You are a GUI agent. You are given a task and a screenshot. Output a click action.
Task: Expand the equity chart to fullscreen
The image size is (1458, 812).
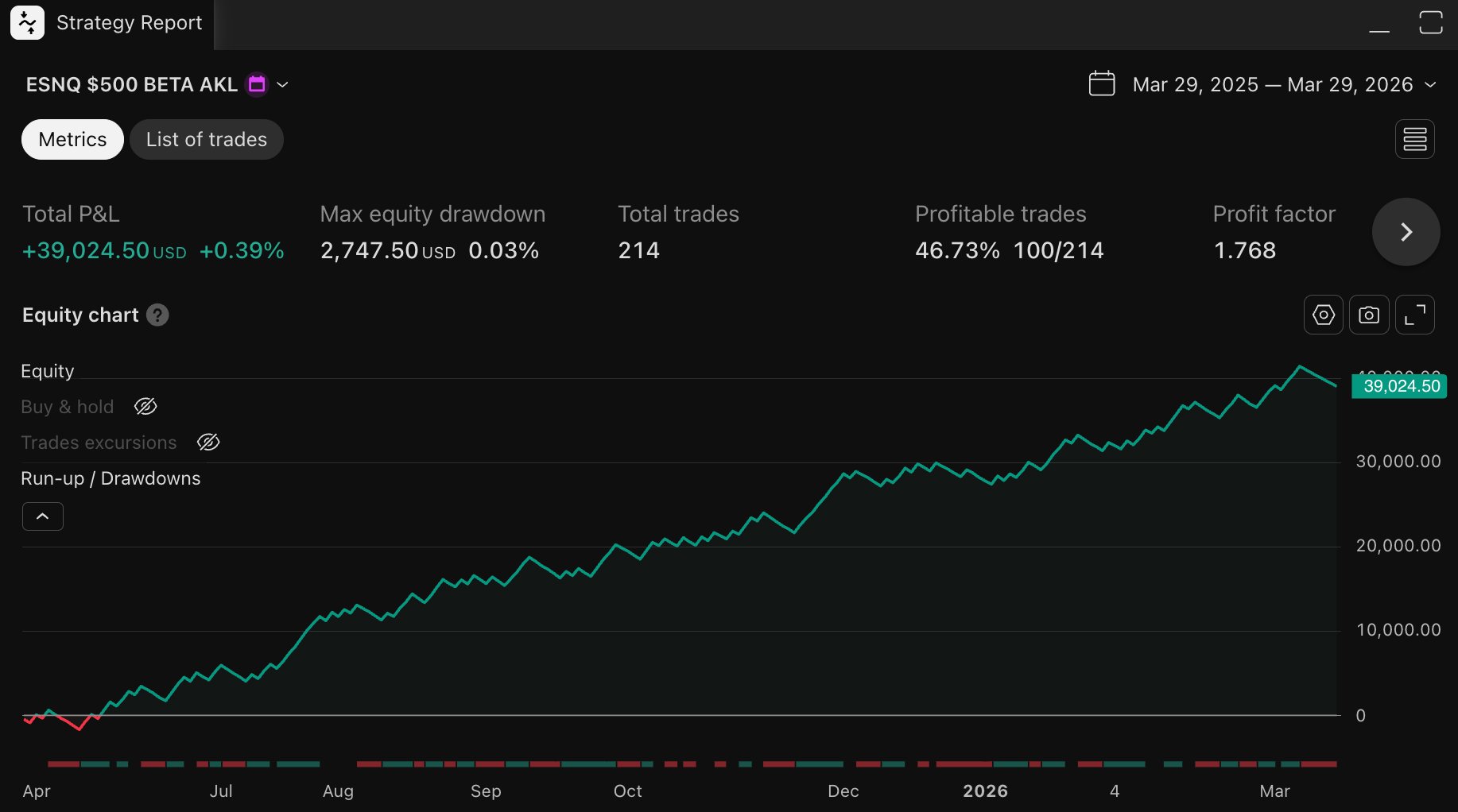pyautogui.click(x=1414, y=315)
